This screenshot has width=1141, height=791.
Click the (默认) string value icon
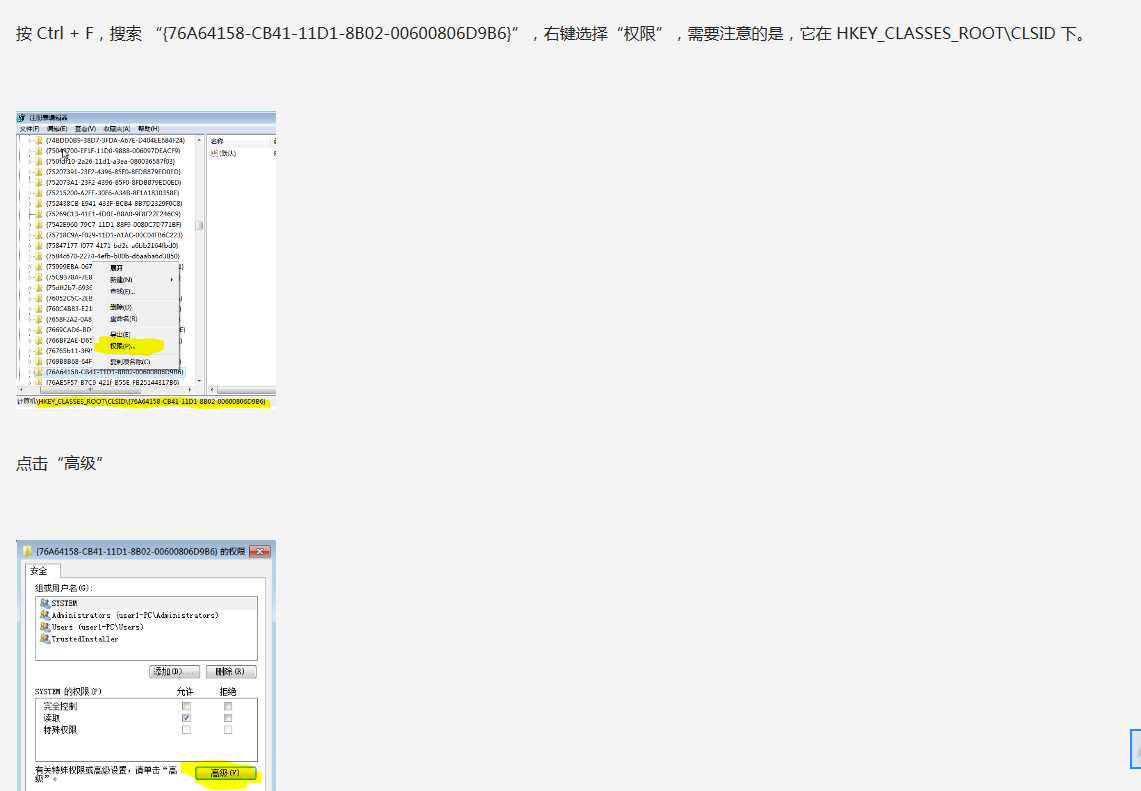(x=215, y=153)
